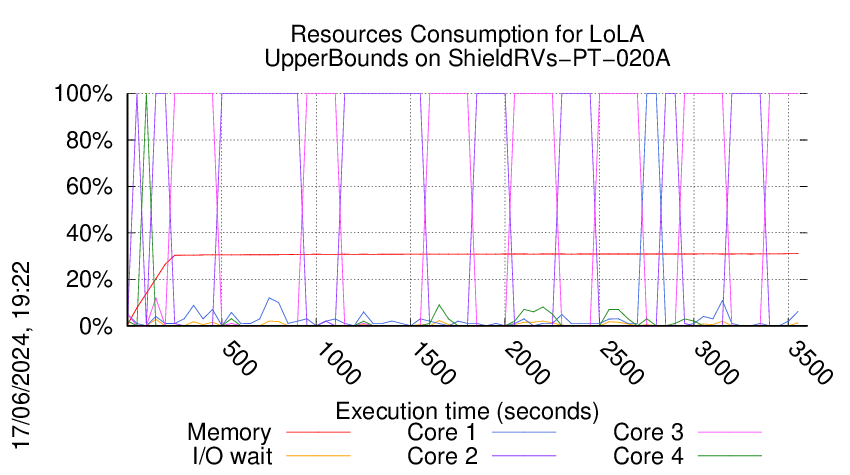Click the 100% y-axis label
This screenshot has height=475, width=850.
[83, 94]
